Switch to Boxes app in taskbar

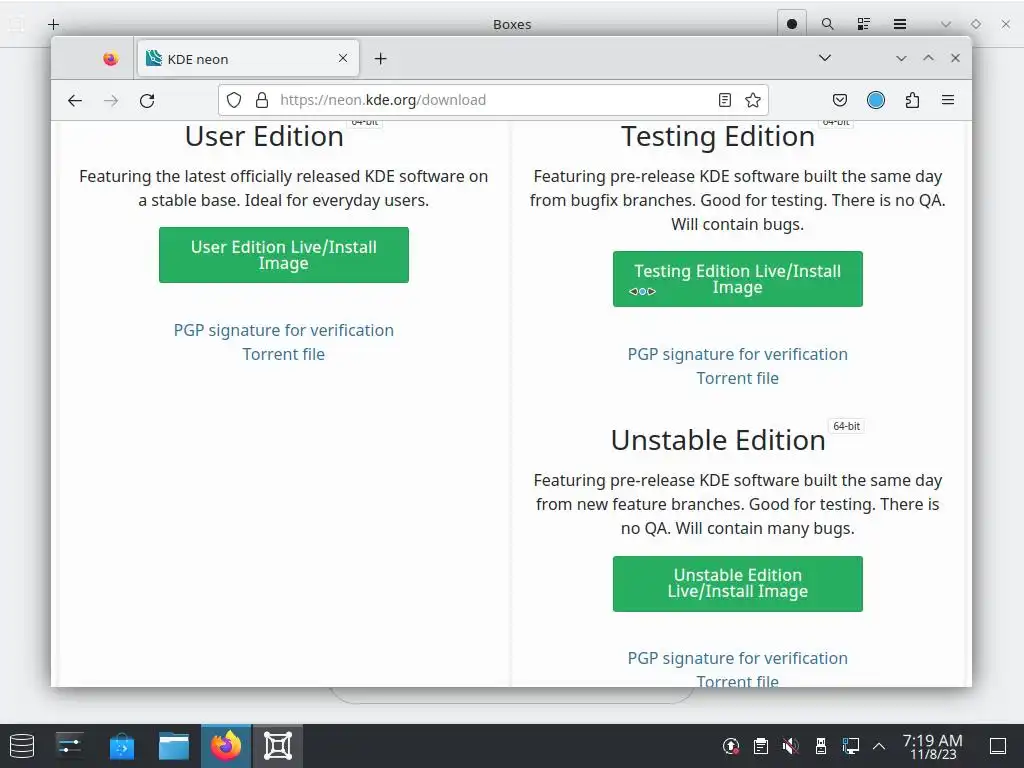pos(278,746)
